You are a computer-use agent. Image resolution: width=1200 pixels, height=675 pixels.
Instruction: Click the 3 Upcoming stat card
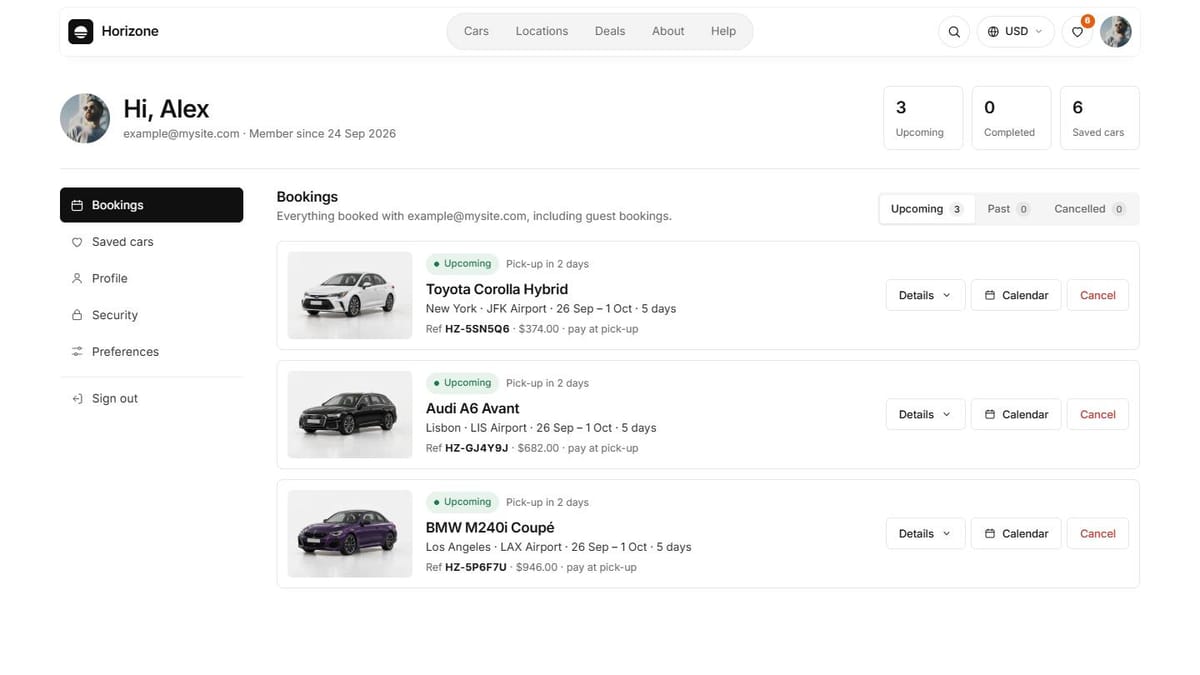pos(923,118)
